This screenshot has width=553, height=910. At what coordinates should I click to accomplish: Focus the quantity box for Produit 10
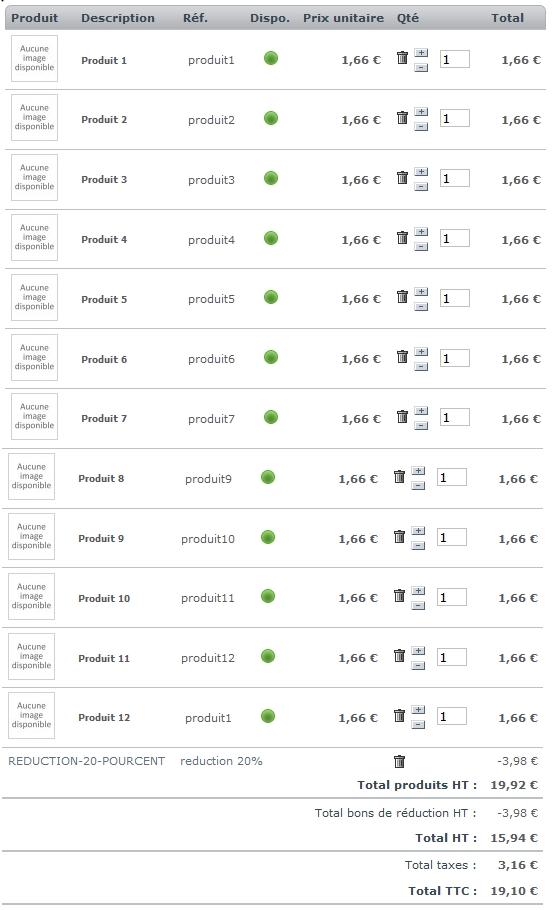click(x=451, y=597)
